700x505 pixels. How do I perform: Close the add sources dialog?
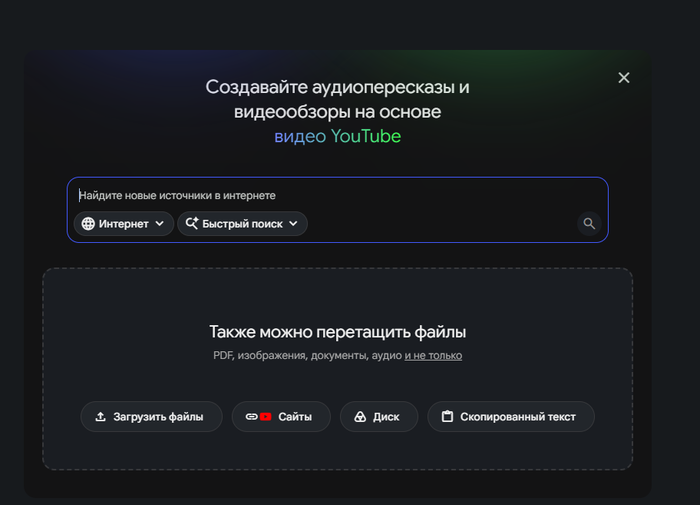click(624, 78)
